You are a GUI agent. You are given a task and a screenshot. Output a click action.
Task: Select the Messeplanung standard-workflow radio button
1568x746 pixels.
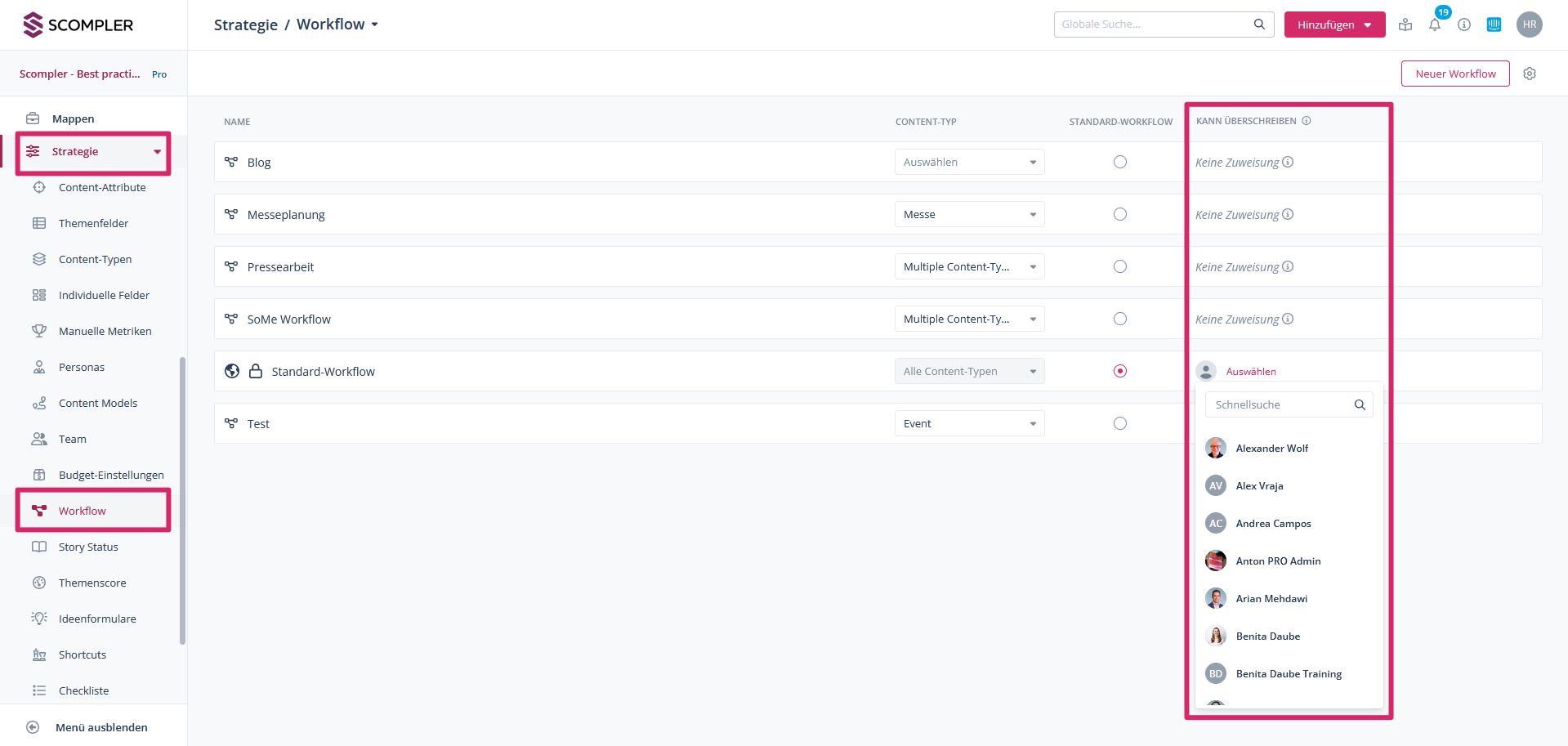click(1119, 214)
